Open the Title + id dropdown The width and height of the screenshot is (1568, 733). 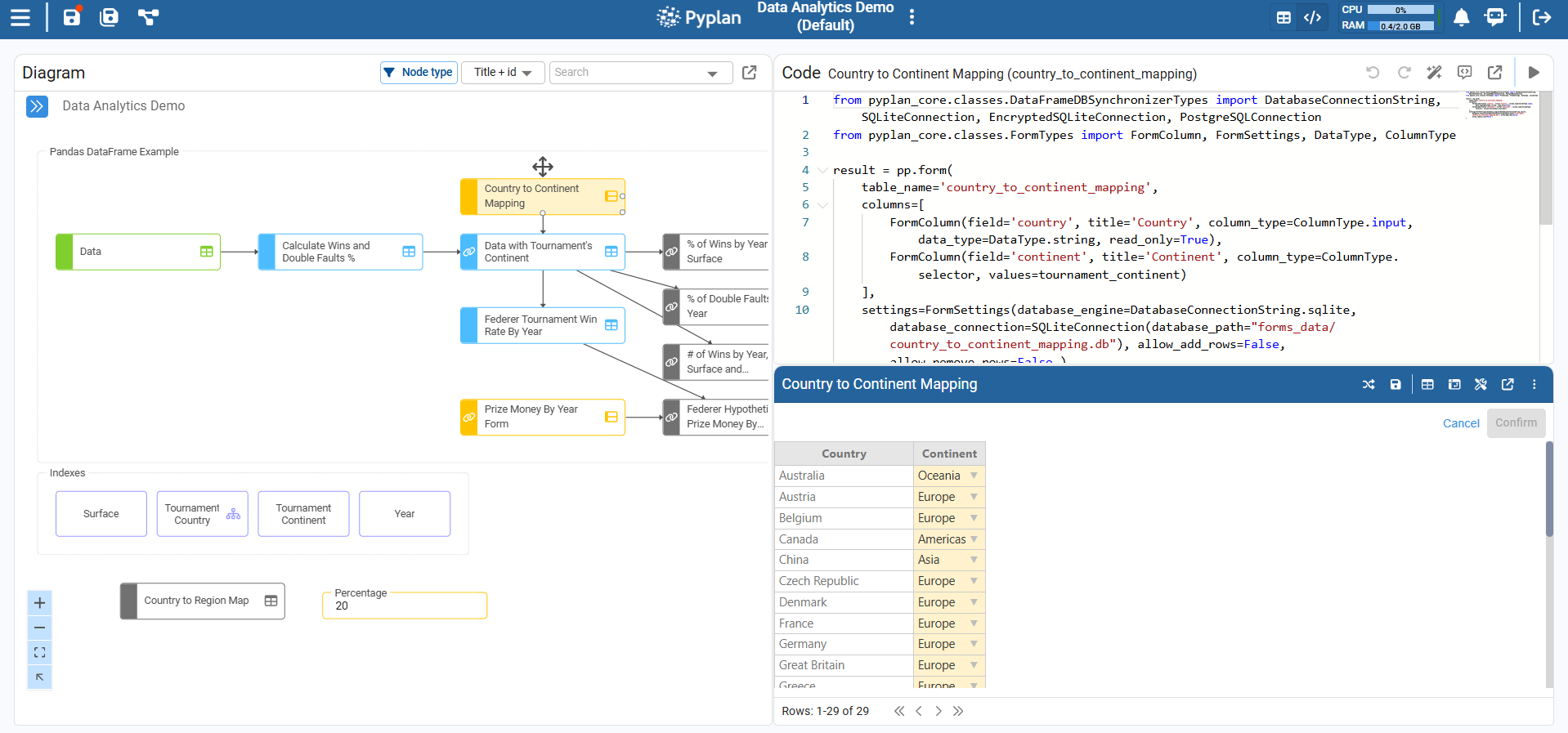(x=503, y=73)
